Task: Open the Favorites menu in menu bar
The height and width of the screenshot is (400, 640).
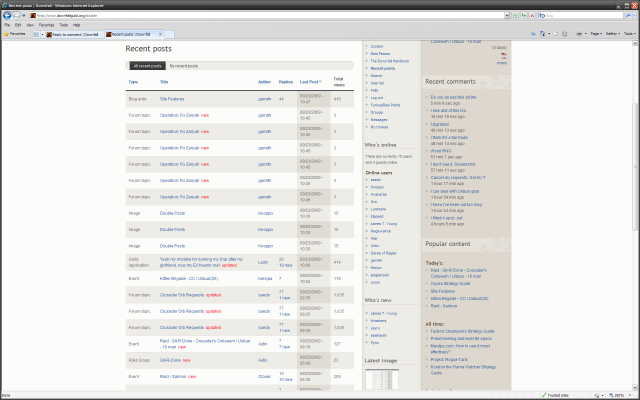Action: click(46, 25)
